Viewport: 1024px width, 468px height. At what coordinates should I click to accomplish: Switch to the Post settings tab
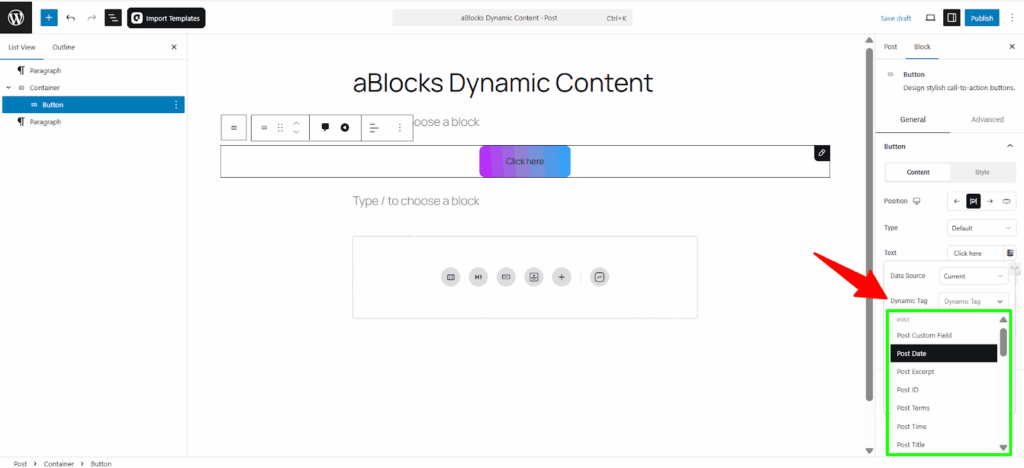[x=890, y=47]
